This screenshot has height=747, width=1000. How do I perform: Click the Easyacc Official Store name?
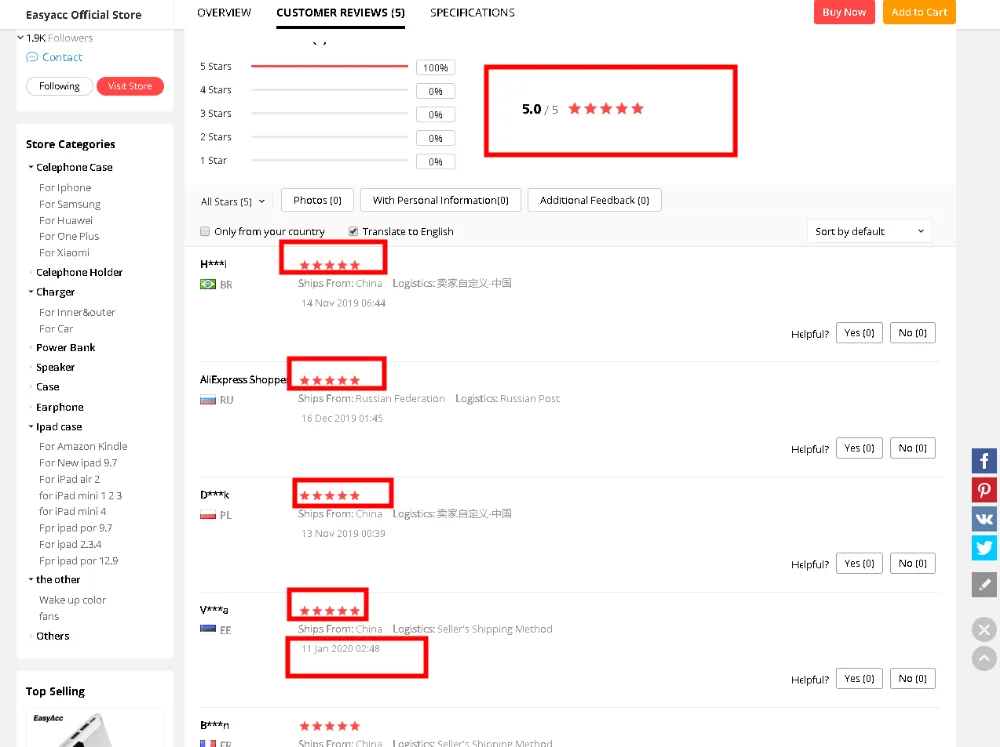[x=84, y=15]
